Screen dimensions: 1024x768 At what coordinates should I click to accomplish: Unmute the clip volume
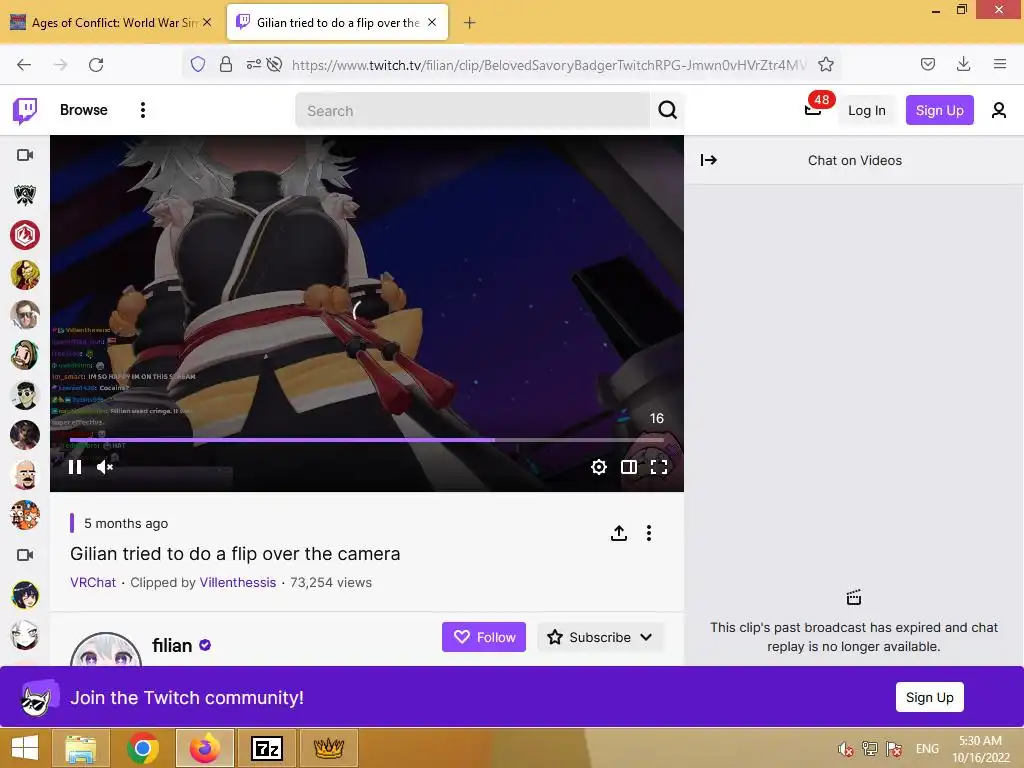click(x=105, y=466)
